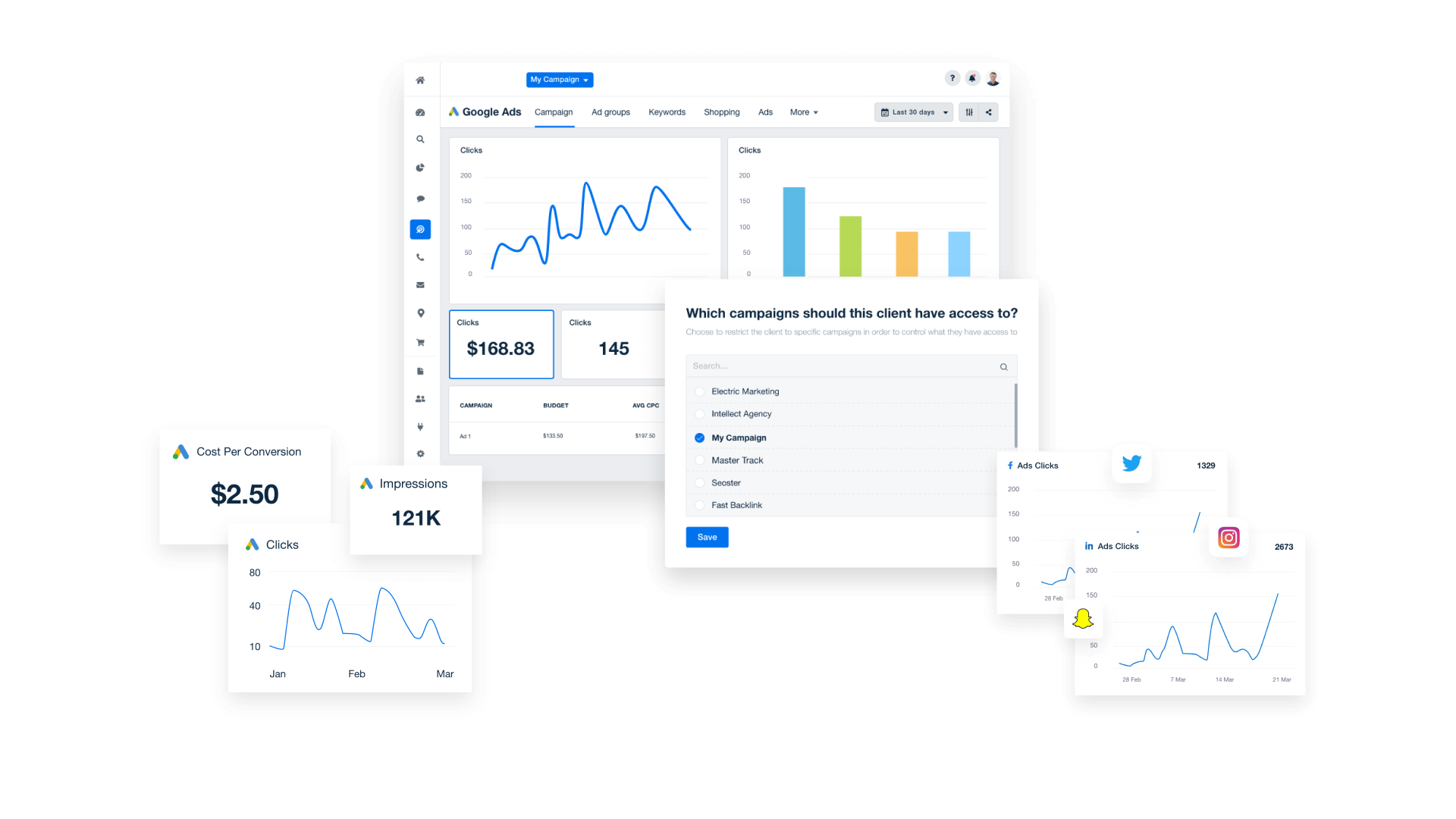This screenshot has height=819, width=1456.
Task: Click Save to confirm campaign access
Action: 707,537
